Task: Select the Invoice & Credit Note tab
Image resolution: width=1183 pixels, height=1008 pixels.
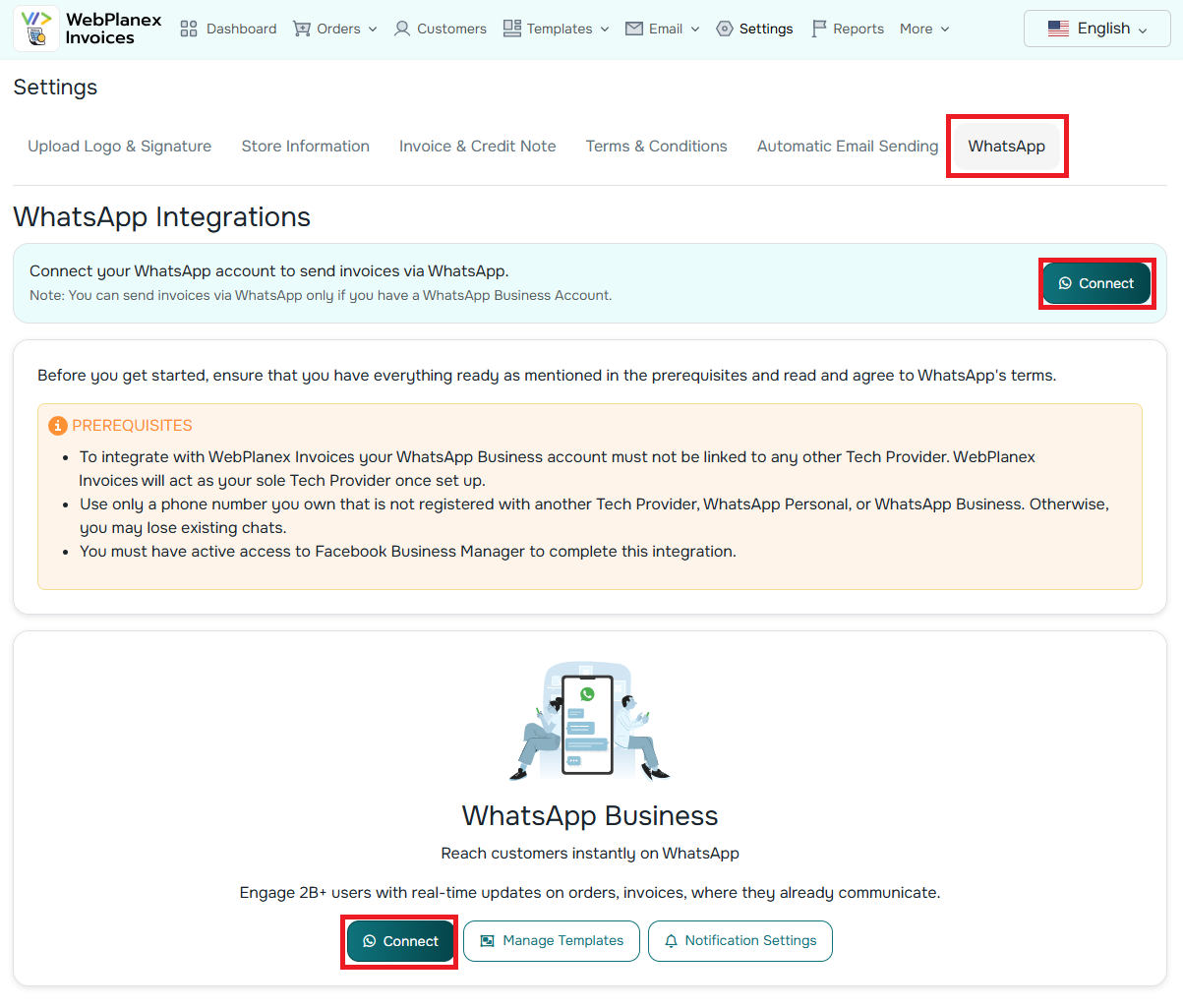Action: coord(477,147)
